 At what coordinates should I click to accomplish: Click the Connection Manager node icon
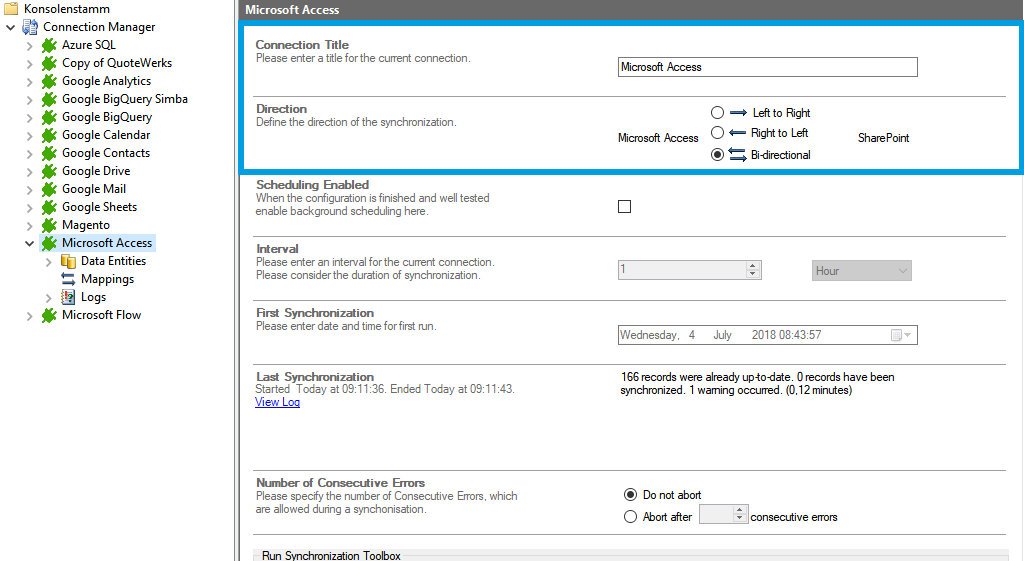pyautogui.click(x=30, y=27)
